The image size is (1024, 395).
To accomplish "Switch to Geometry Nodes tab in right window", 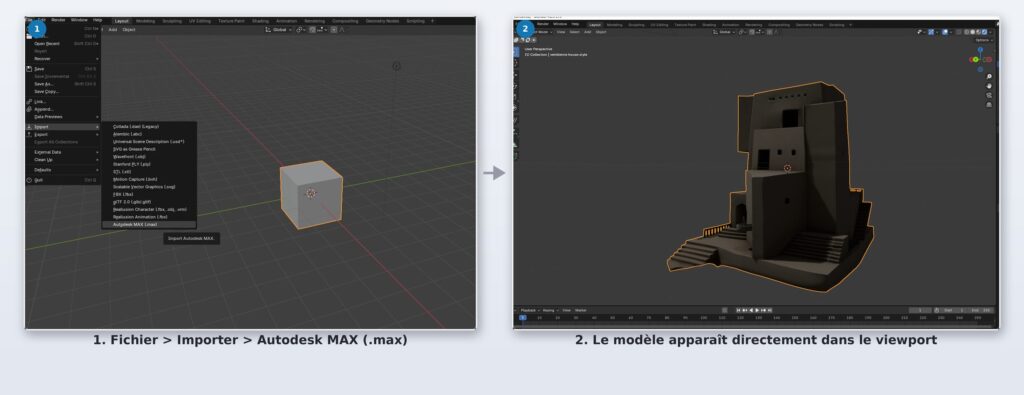I will coord(809,25).
